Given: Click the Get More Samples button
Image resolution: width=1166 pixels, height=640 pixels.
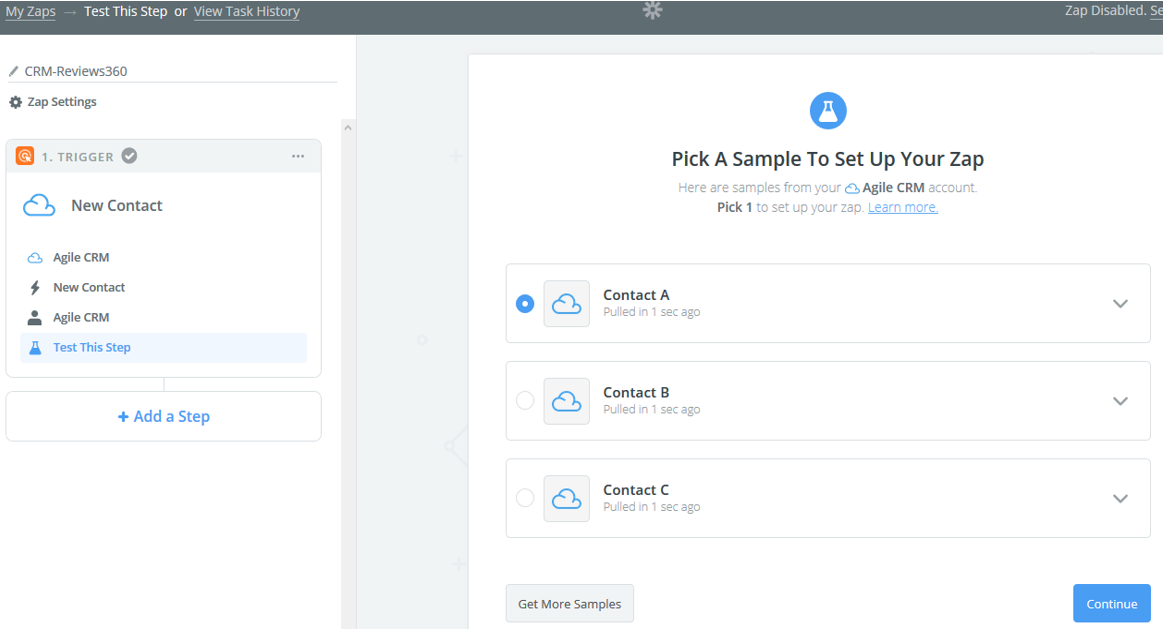Looking at the screenshot, I should click(570, 604).
